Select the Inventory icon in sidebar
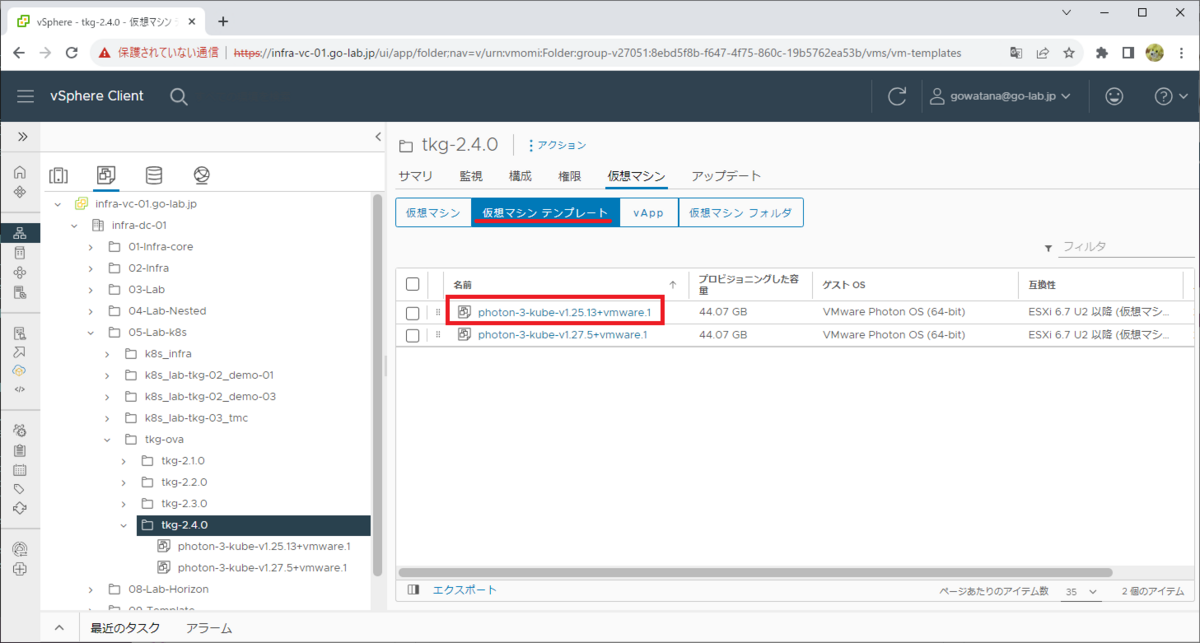The height and width of the screenshot is (643, 1200). 20,233
